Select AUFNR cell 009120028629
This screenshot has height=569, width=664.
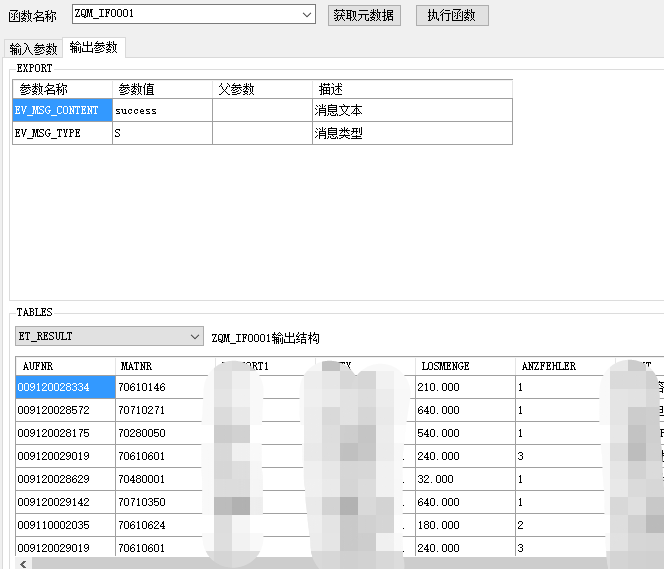[65, 479]
